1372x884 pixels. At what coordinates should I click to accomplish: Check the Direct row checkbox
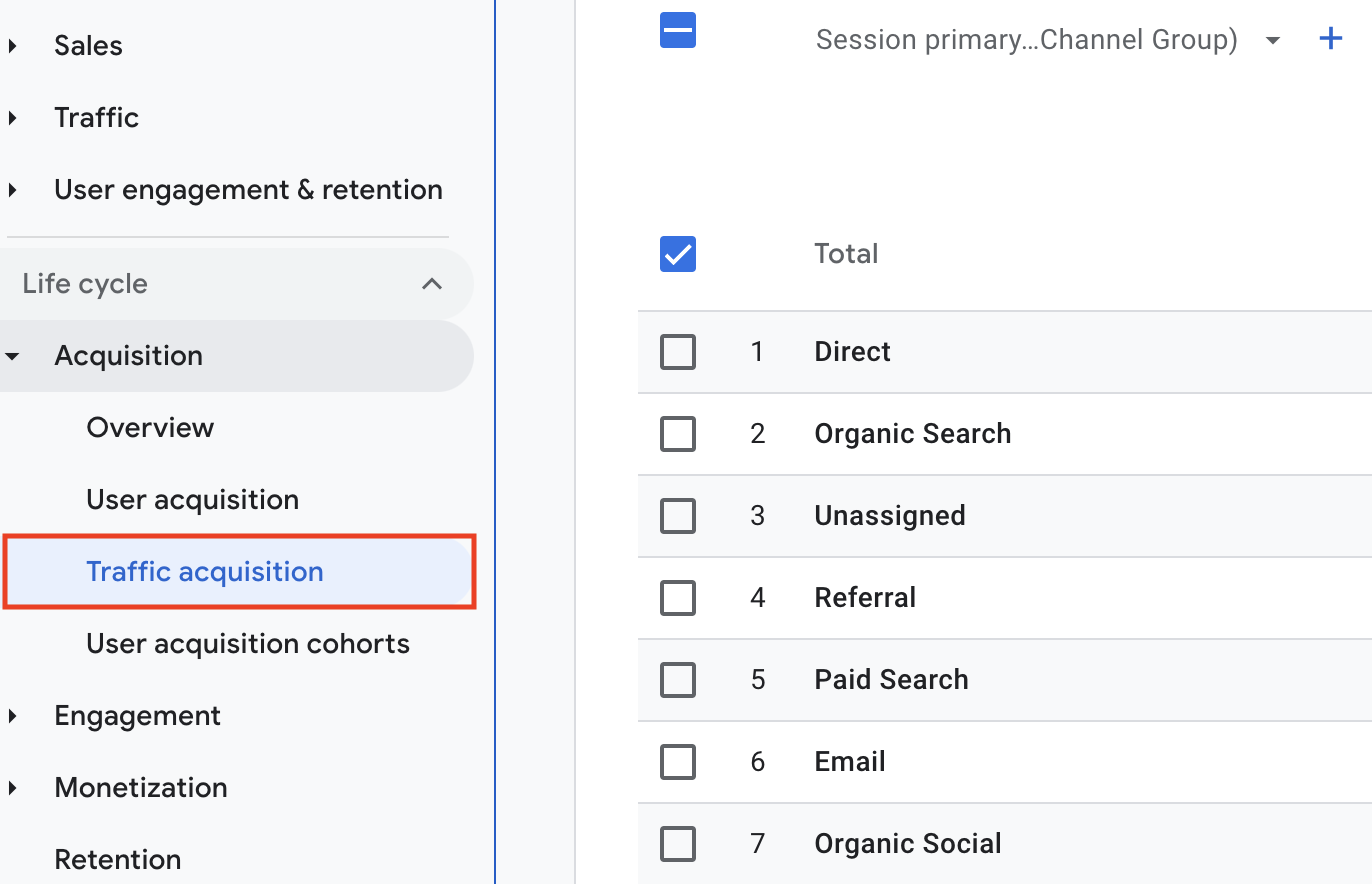[x=677, y=352]
